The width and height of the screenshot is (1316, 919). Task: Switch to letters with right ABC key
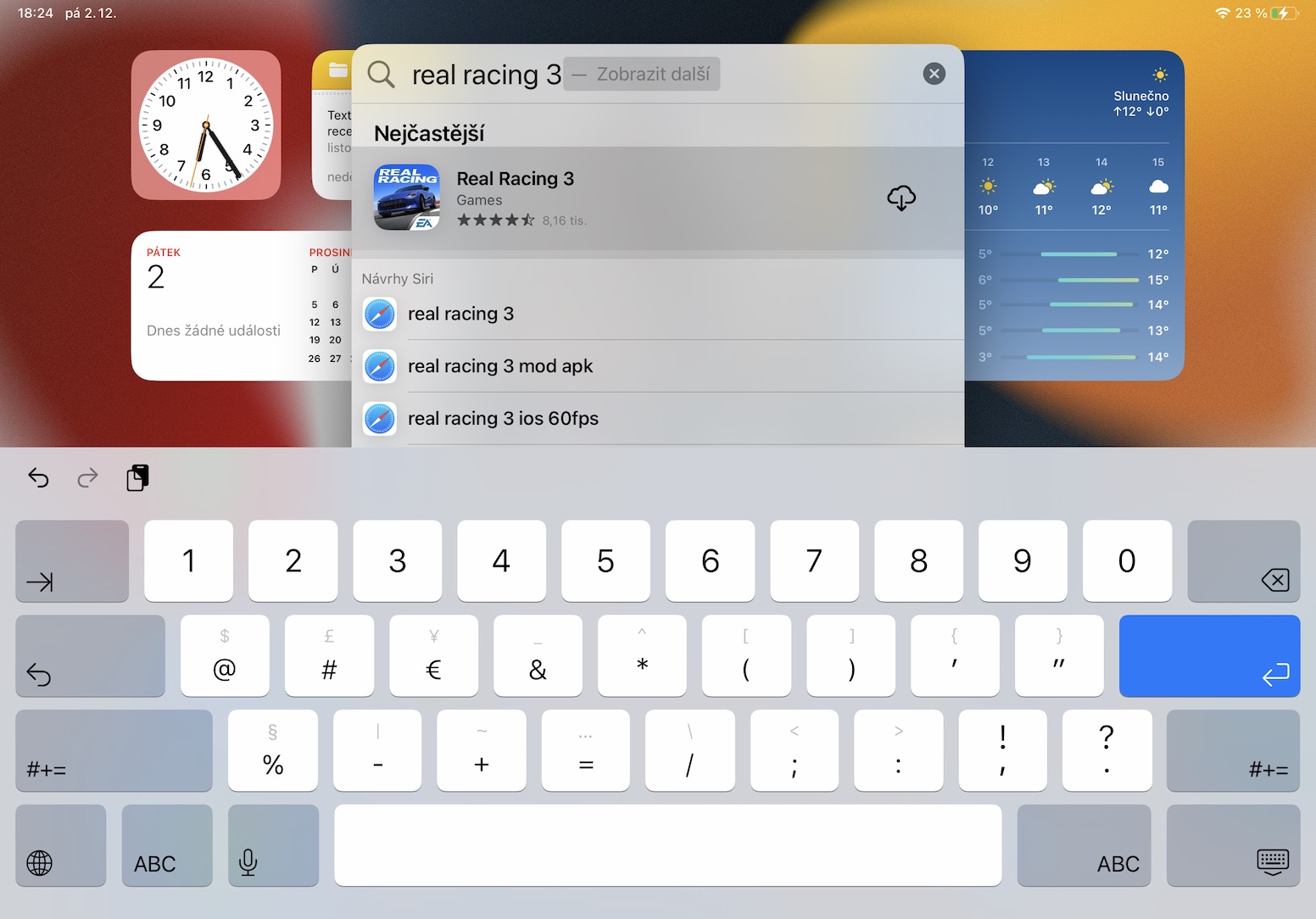(1084, 846)
